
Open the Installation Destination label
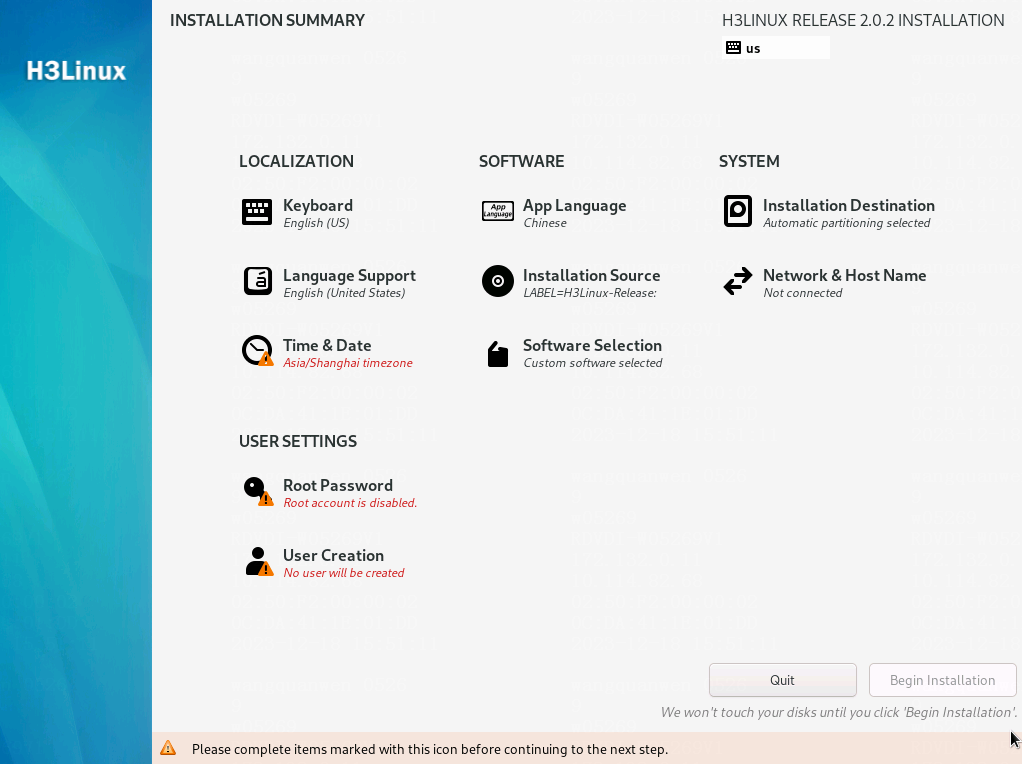849,205
